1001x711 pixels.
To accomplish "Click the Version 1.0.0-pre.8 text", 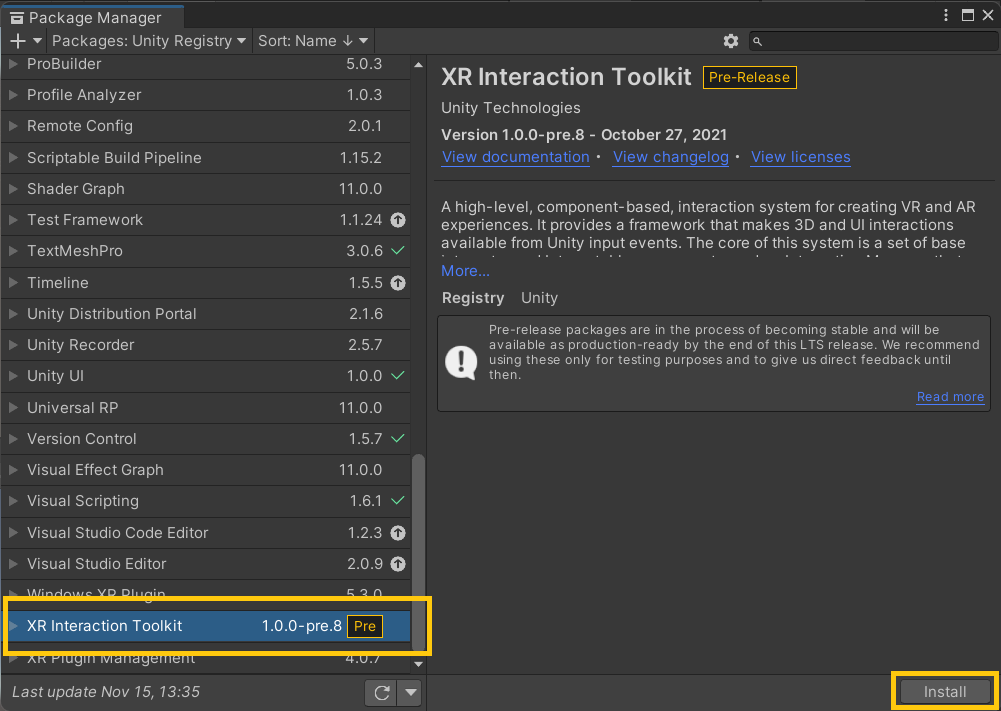I will tap(513, 135).
